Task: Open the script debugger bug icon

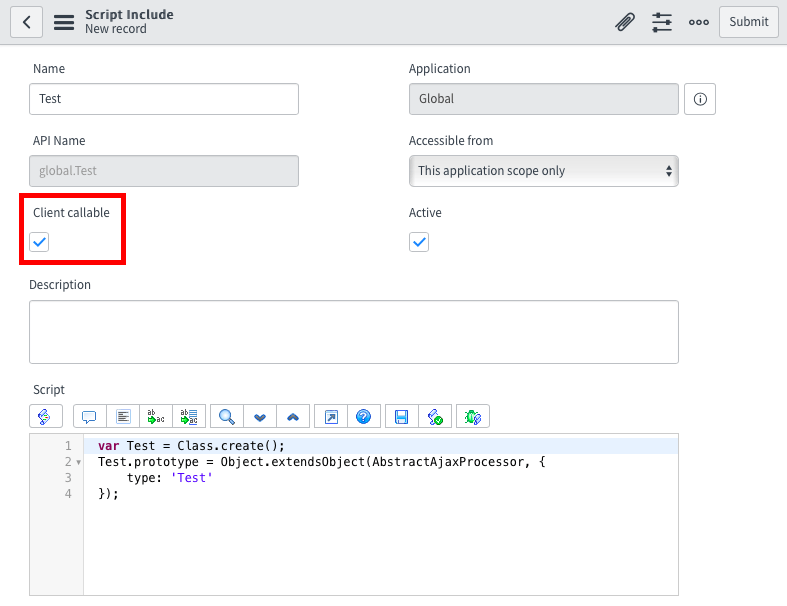Action: pyautogui.click(x=473, y=416)
